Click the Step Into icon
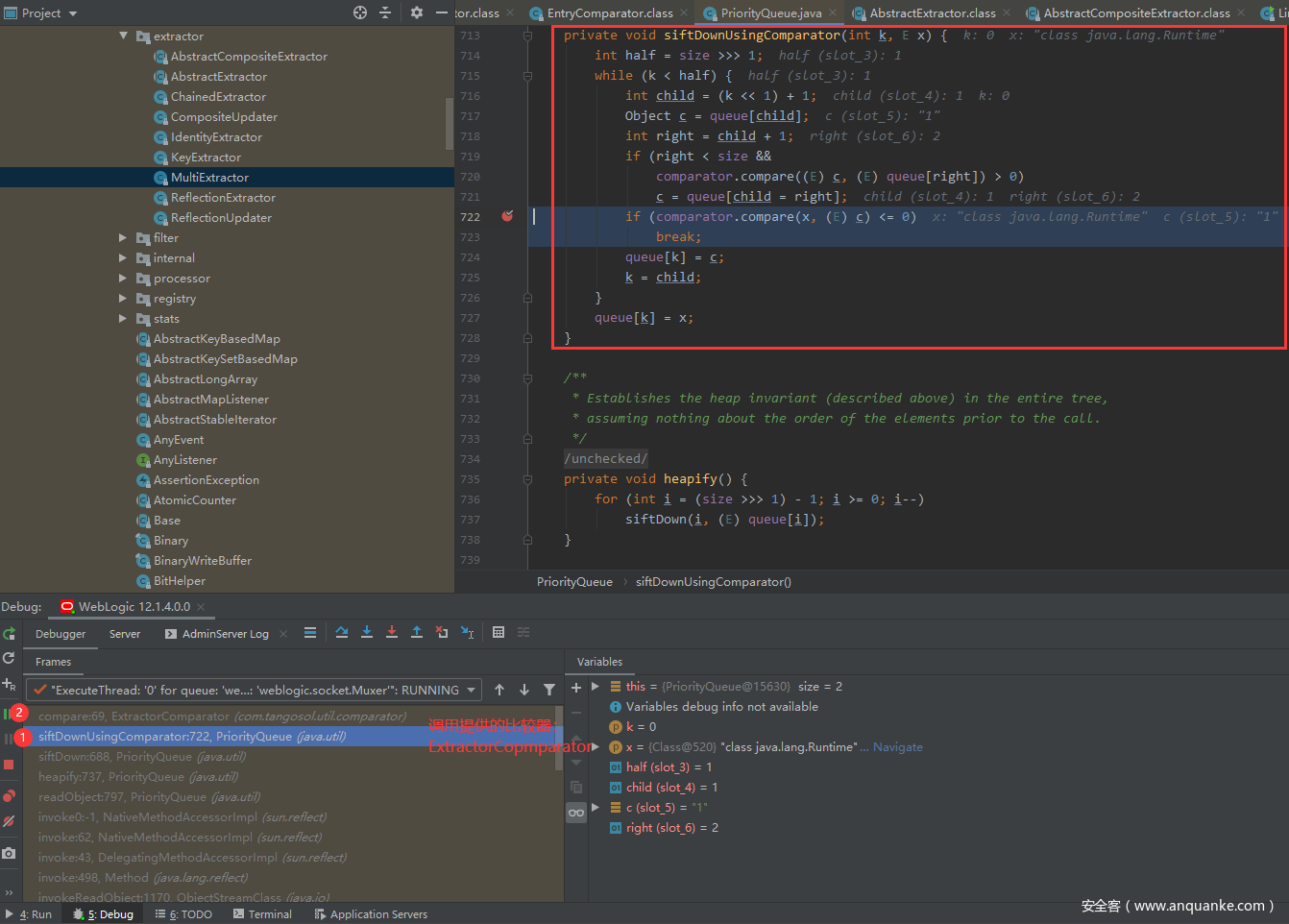This screenshot has width=1289, height=924. pyautogui.click(x=367, y=632)
